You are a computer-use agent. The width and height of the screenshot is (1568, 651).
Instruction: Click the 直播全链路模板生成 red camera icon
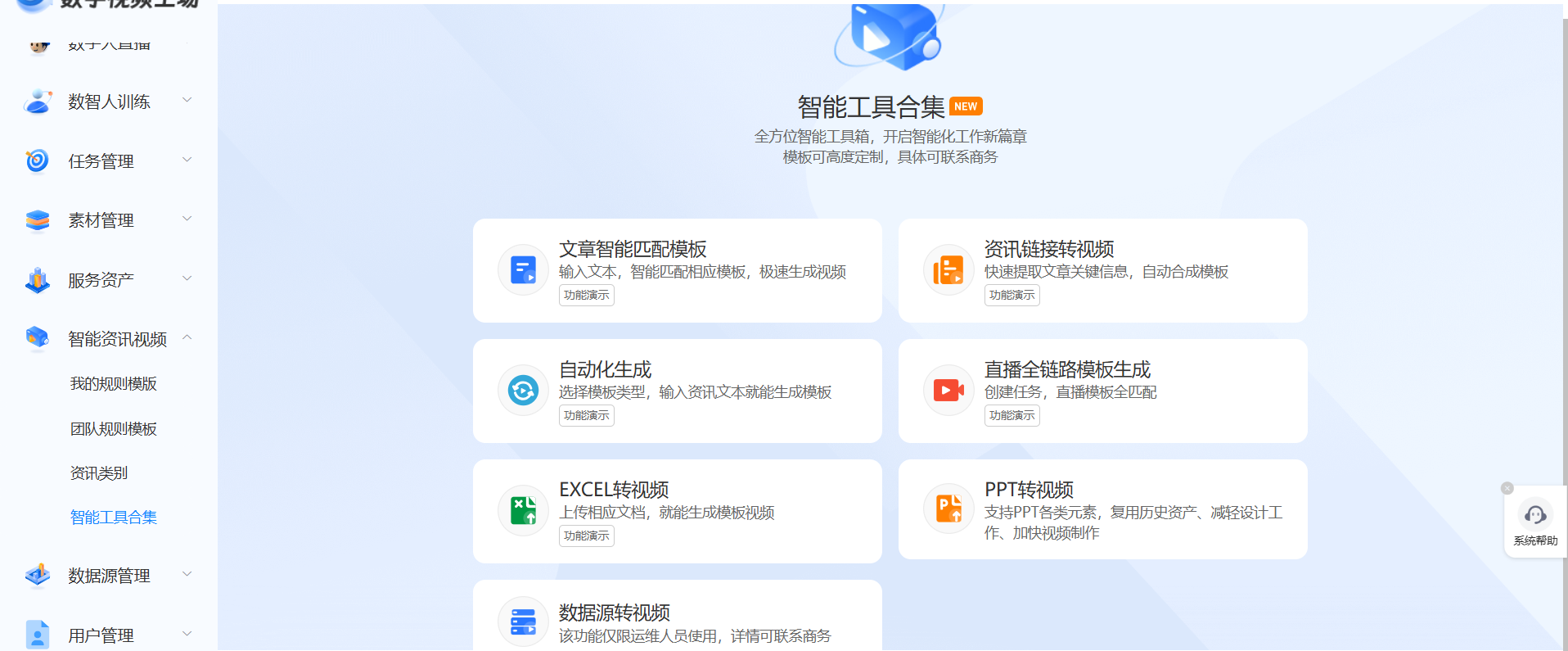coord(948,390)
